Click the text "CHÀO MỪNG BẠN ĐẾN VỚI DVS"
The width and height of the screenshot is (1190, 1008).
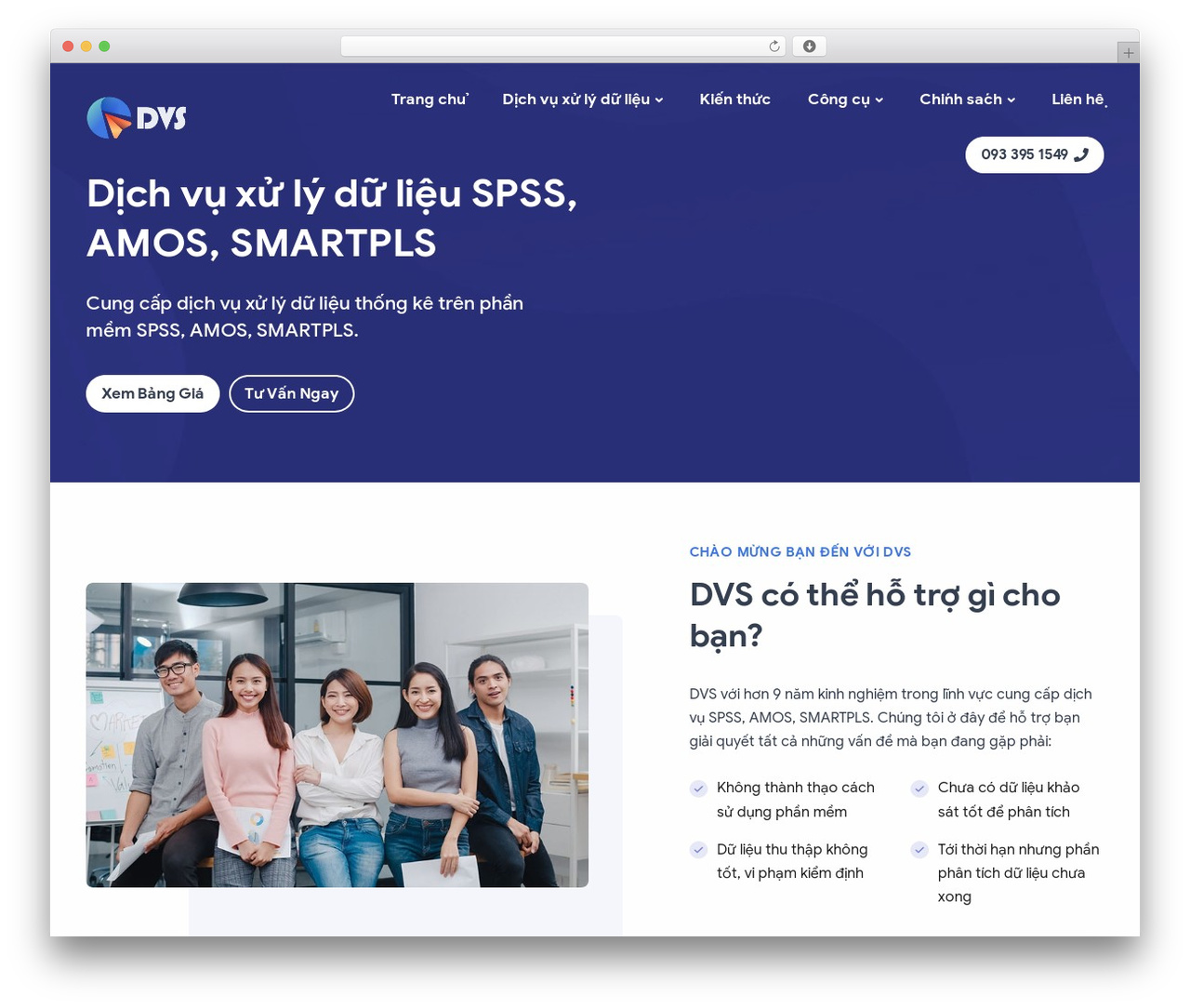800,552
